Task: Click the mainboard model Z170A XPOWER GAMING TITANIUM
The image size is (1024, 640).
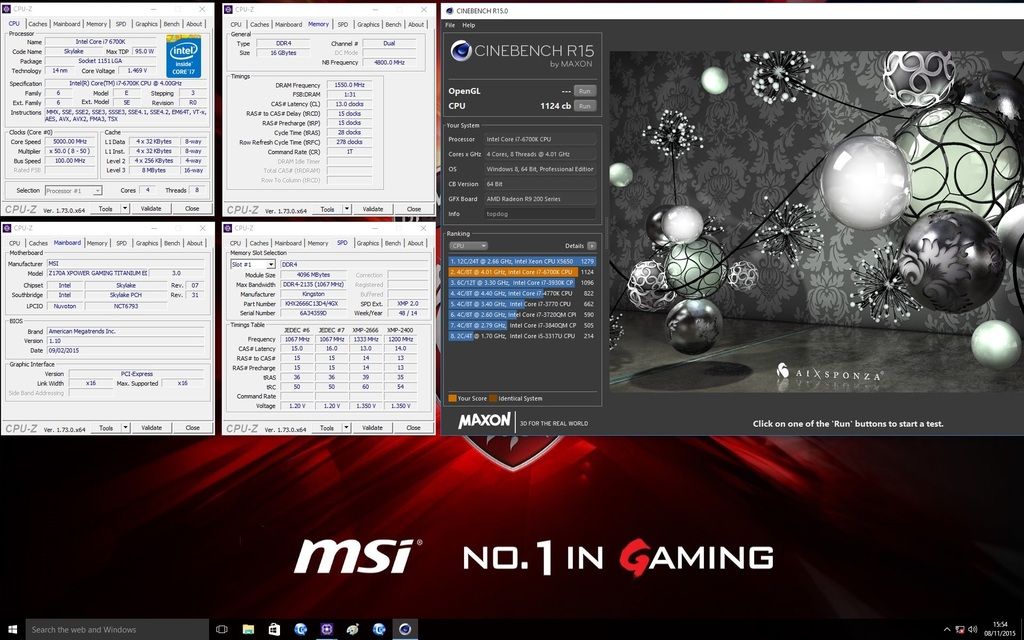Action: pos(97,273)
